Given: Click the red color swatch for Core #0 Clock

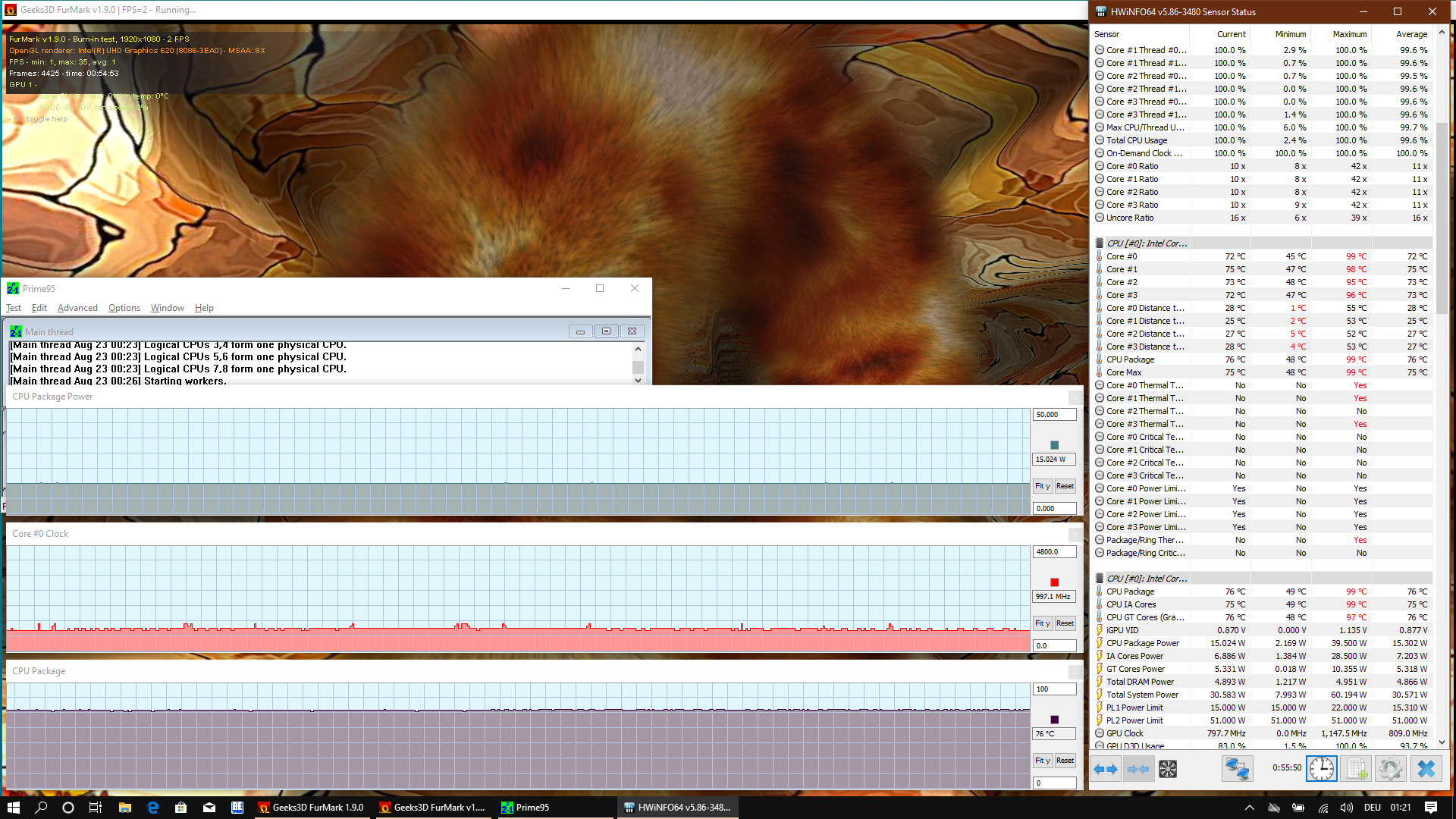Looking at the screenshot, I should click(1054, 582).
